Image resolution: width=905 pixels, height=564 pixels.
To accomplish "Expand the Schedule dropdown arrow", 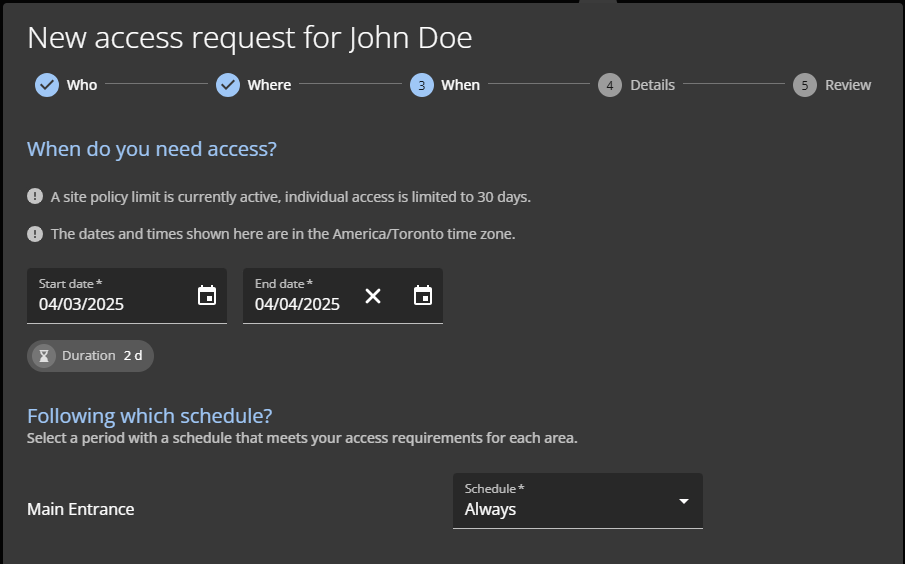I will click(684, 501).
